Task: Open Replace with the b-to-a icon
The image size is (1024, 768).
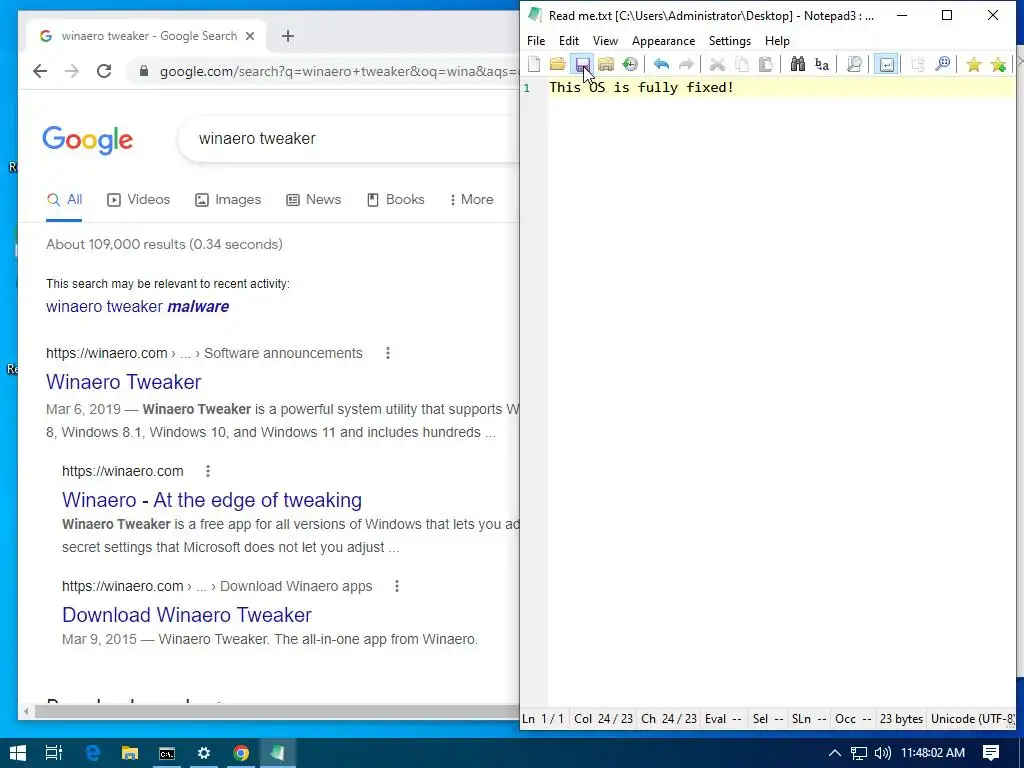Action: [822, 64]
